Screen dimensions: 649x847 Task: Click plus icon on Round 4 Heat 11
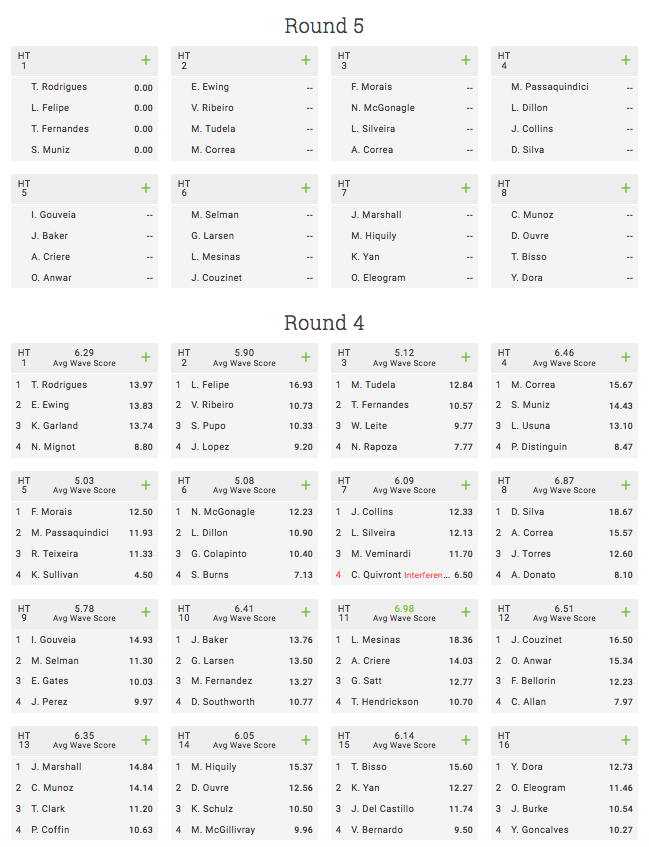coord(466,612)
